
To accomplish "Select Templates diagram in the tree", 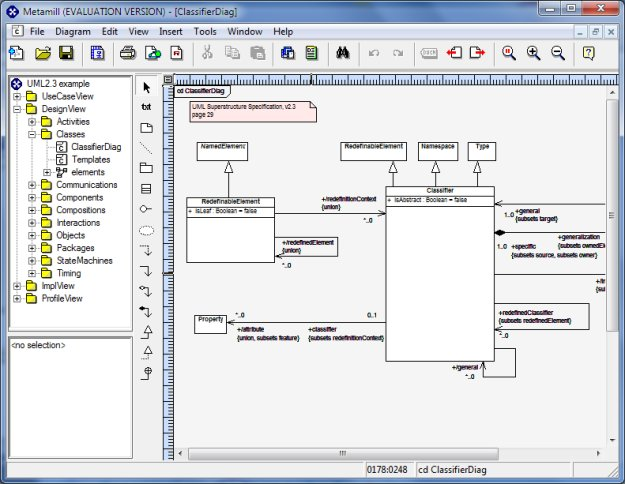I will (91, 159).
